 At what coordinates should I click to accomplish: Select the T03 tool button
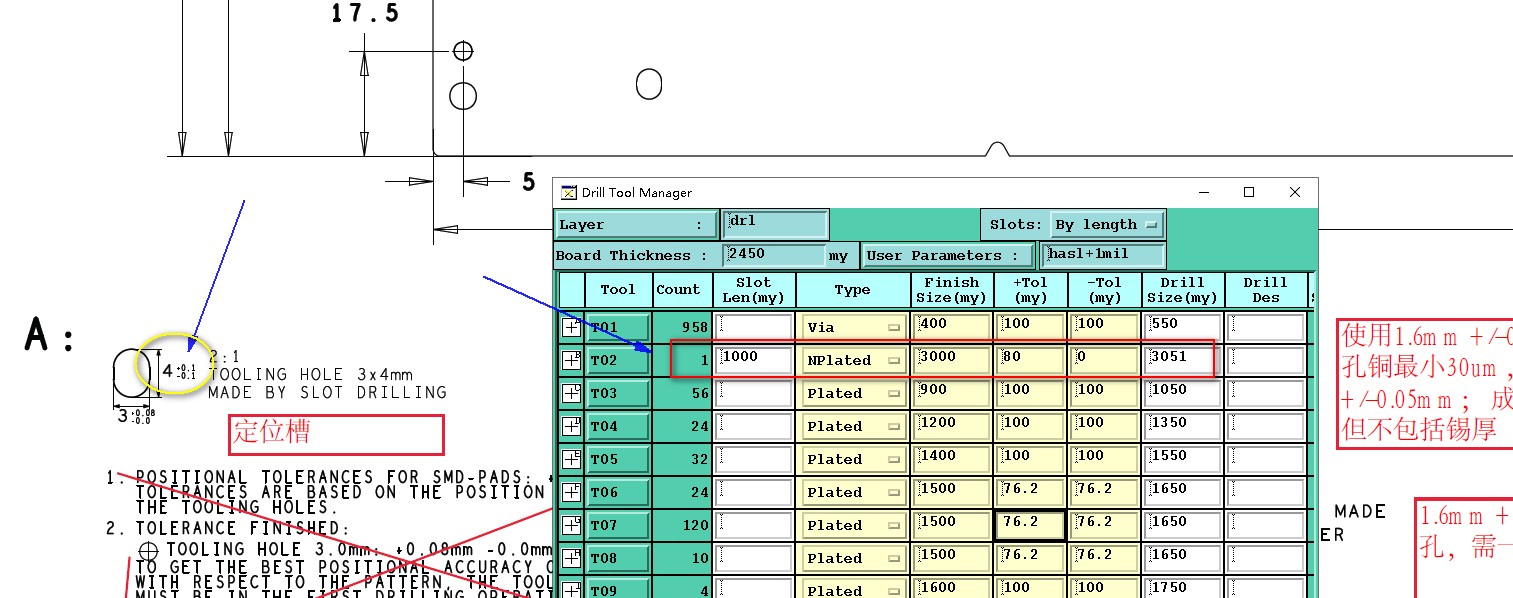618,393
